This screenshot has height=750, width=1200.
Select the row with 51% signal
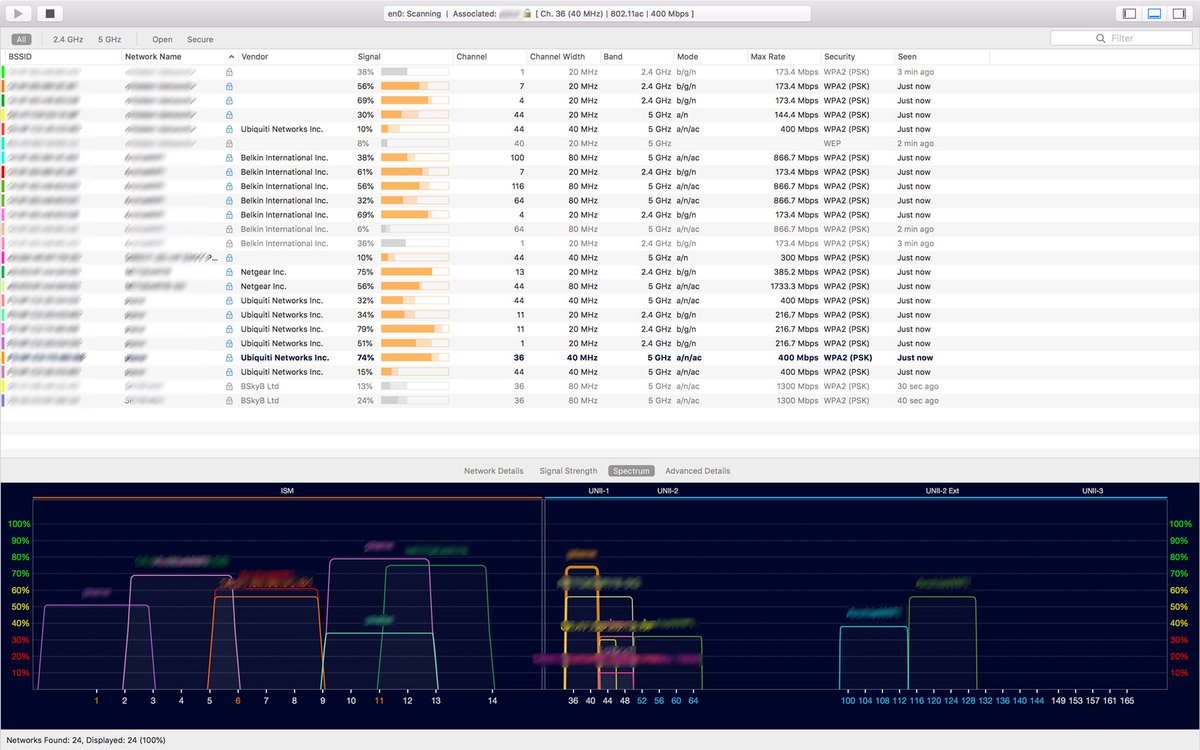[x=600, y=343]
